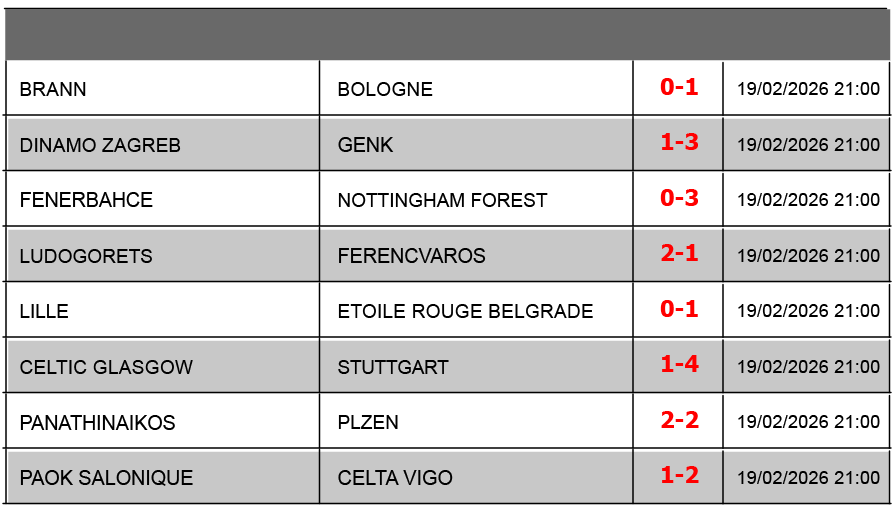
Task: Select the PAOK SALONIQUE team cell
Action: [106, 478]
